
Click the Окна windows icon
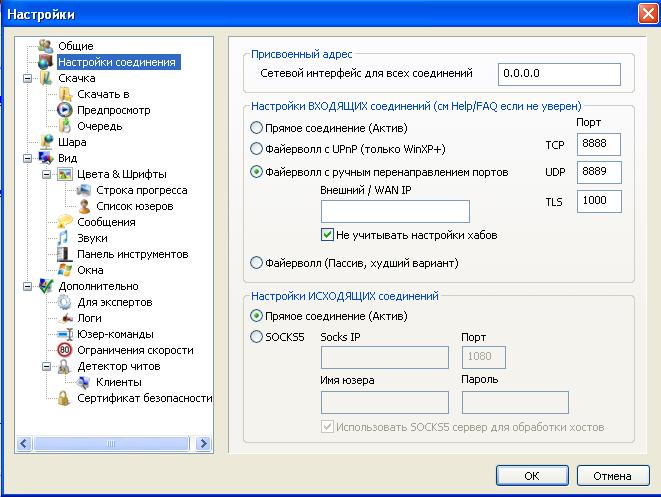click(65, 270)
